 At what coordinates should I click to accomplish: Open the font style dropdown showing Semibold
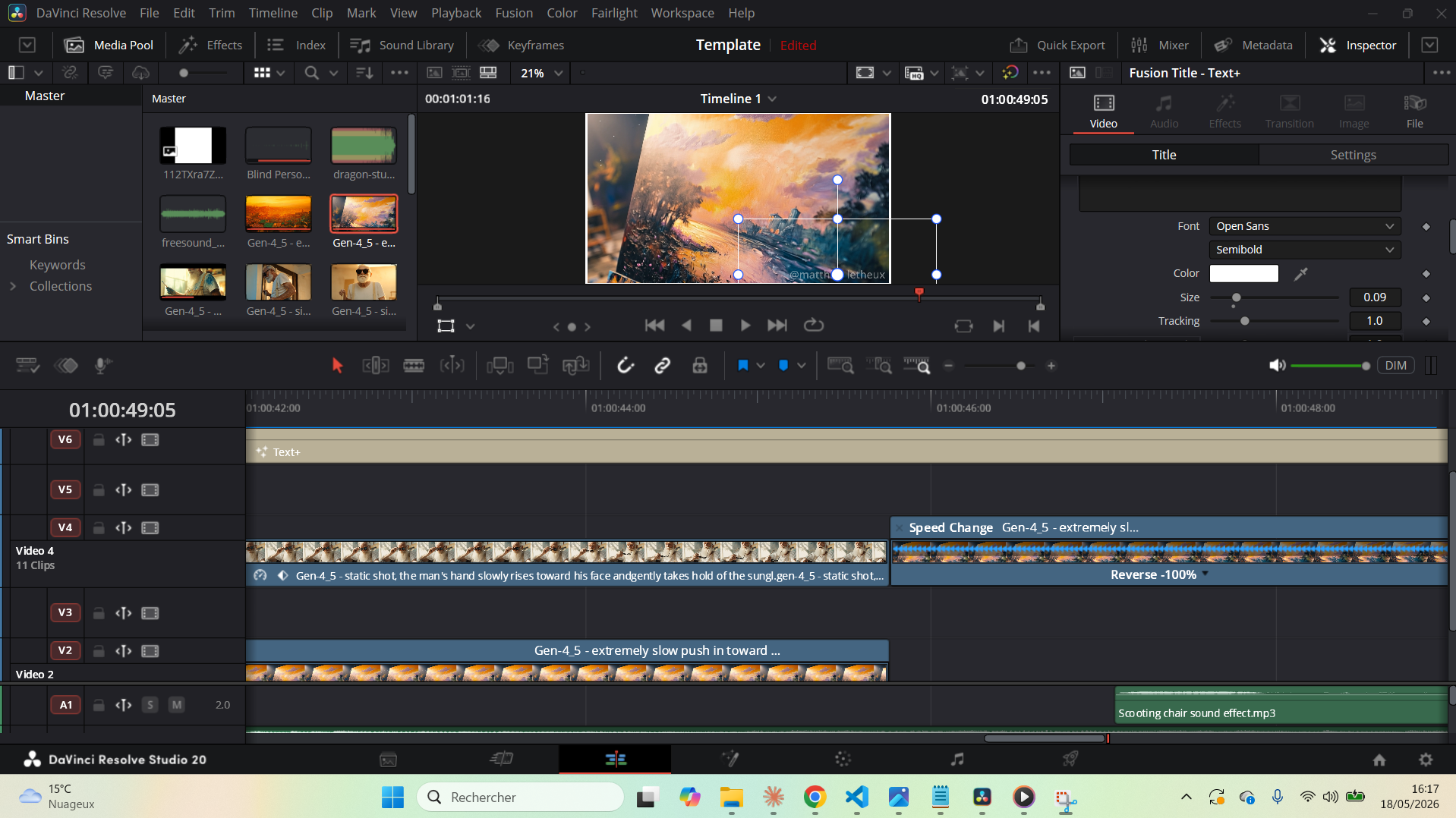click(x=1305, y=250)
